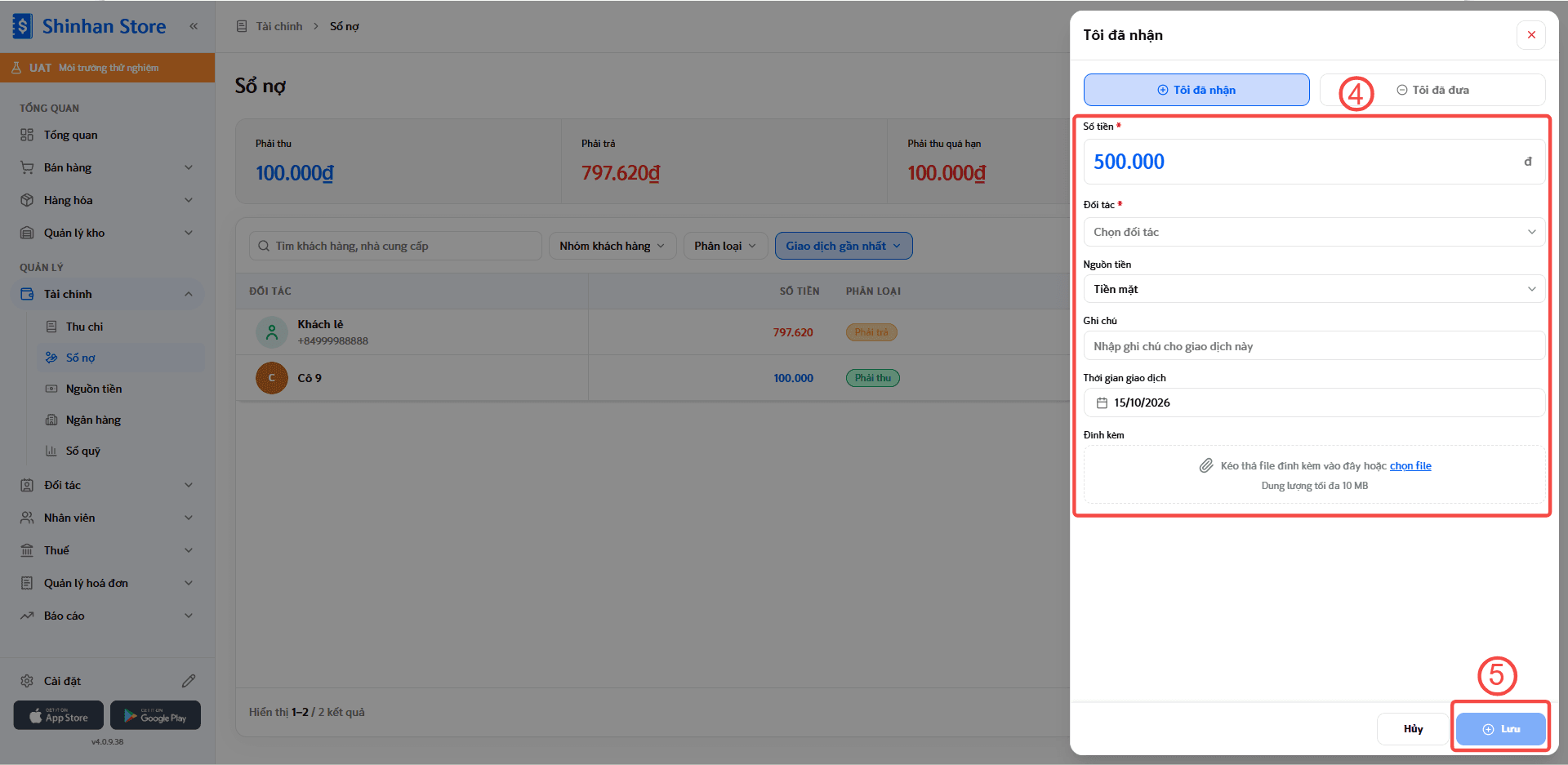Screen dimensions: 1568x765
Task: Expand the Báo cáo menu
Action: coord(107,616)
